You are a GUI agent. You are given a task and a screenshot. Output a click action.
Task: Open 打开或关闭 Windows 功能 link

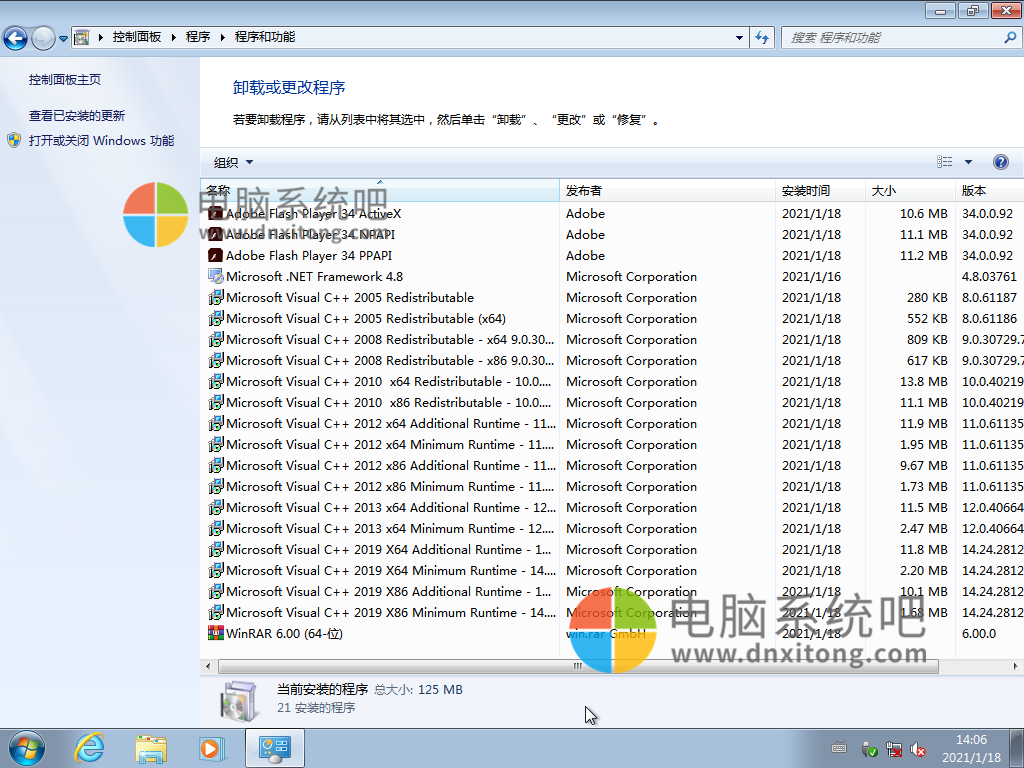coord(101,140)
